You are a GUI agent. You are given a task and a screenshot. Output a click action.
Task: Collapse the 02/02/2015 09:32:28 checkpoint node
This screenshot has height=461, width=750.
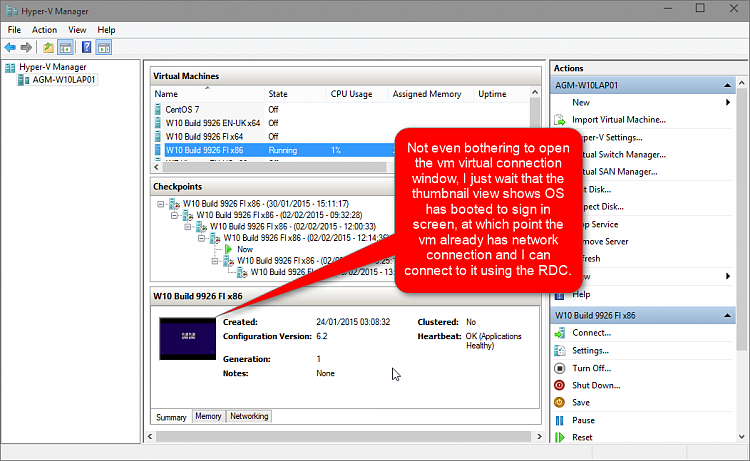[174, 215]
